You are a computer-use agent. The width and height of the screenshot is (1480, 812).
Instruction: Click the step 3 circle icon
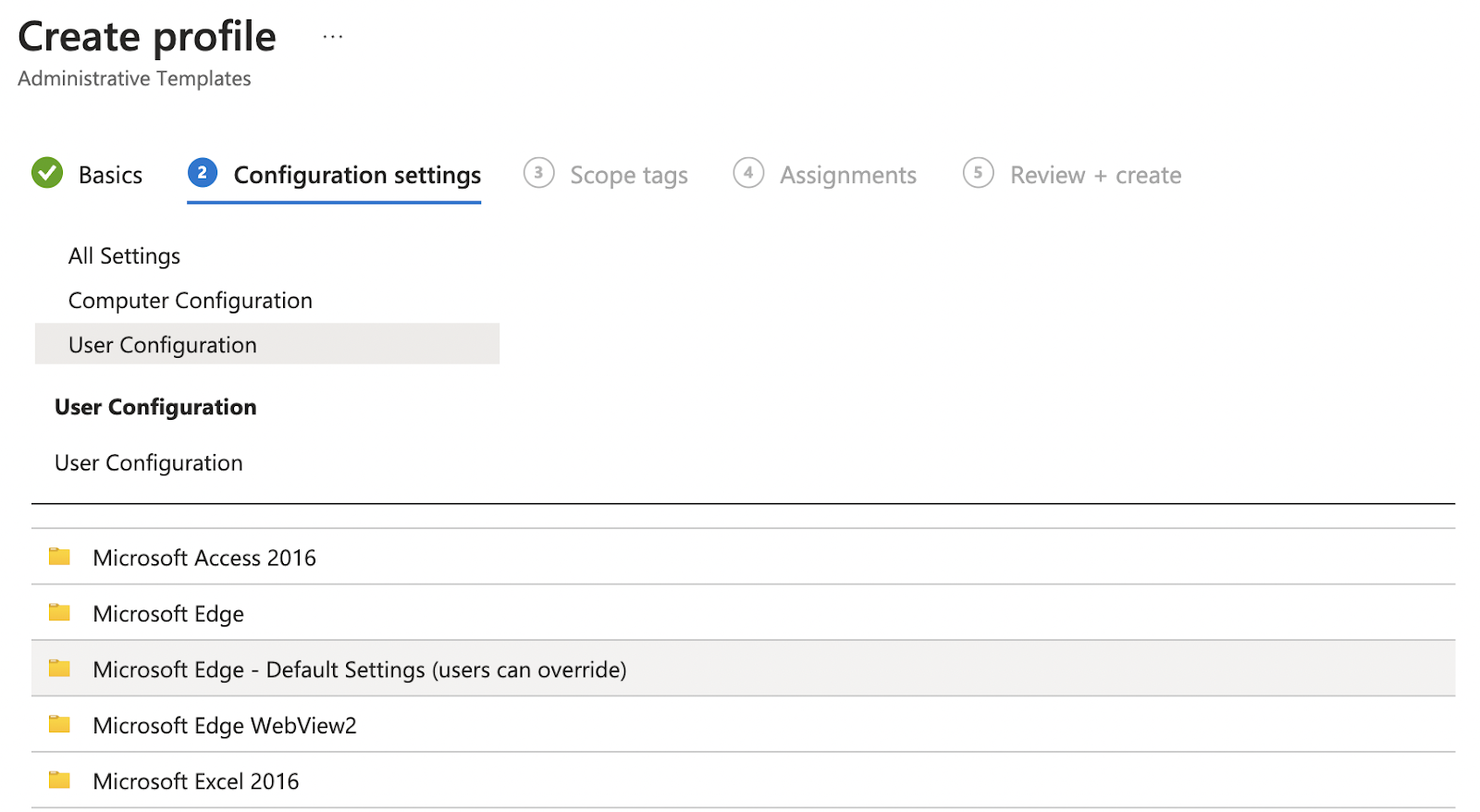[x=538, y=173]
